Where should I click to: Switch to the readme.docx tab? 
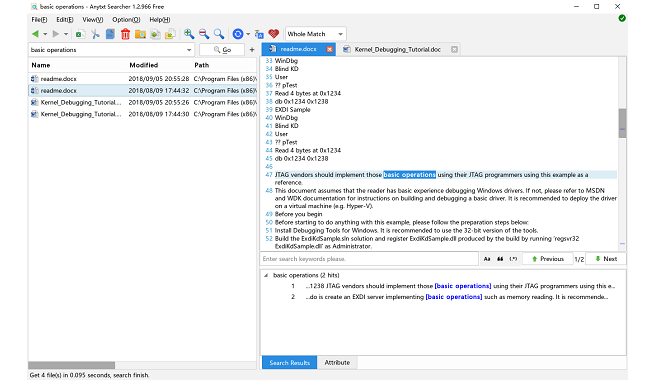point(298,49)
